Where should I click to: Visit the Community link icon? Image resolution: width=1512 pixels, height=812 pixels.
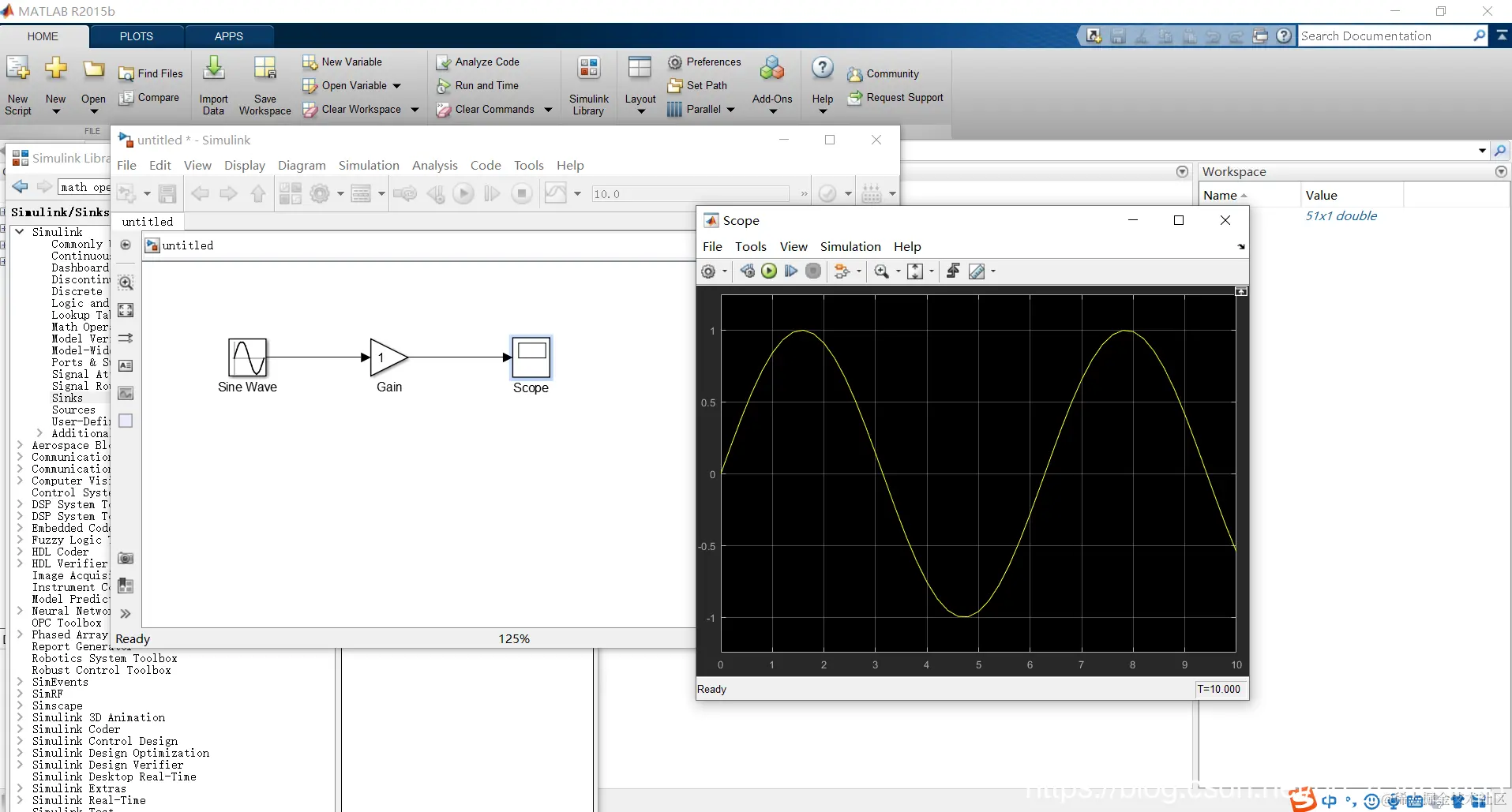pos(854,74)
